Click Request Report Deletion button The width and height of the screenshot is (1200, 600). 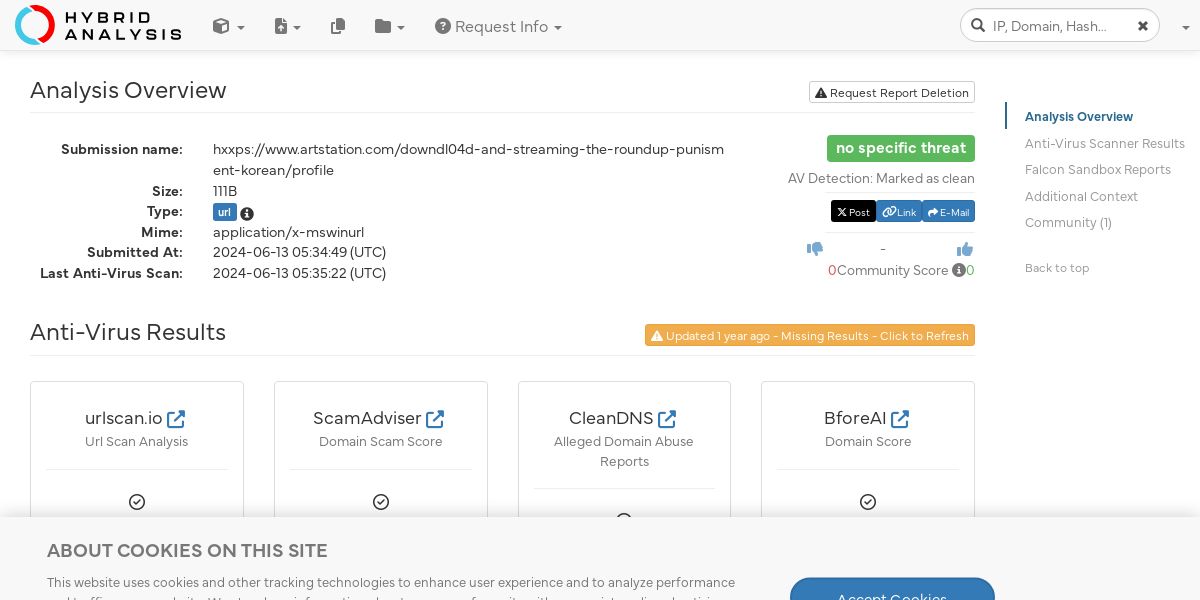tap(892, 92)
